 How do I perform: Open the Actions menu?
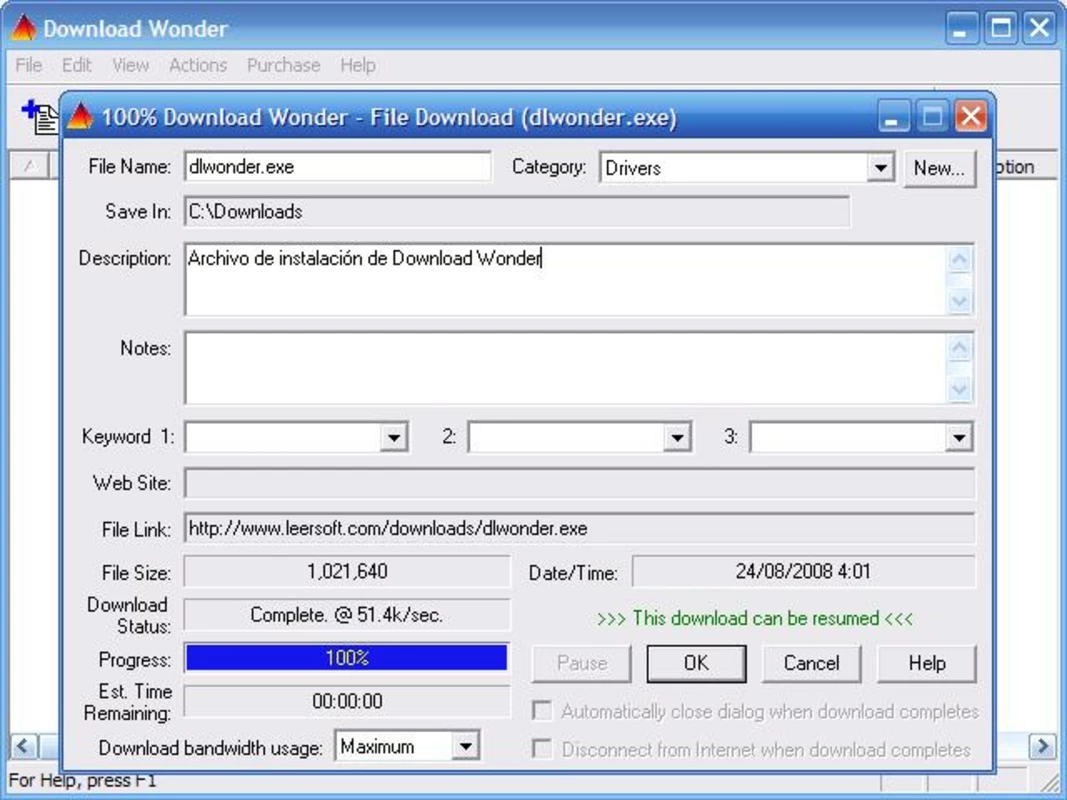coord(198,65)
